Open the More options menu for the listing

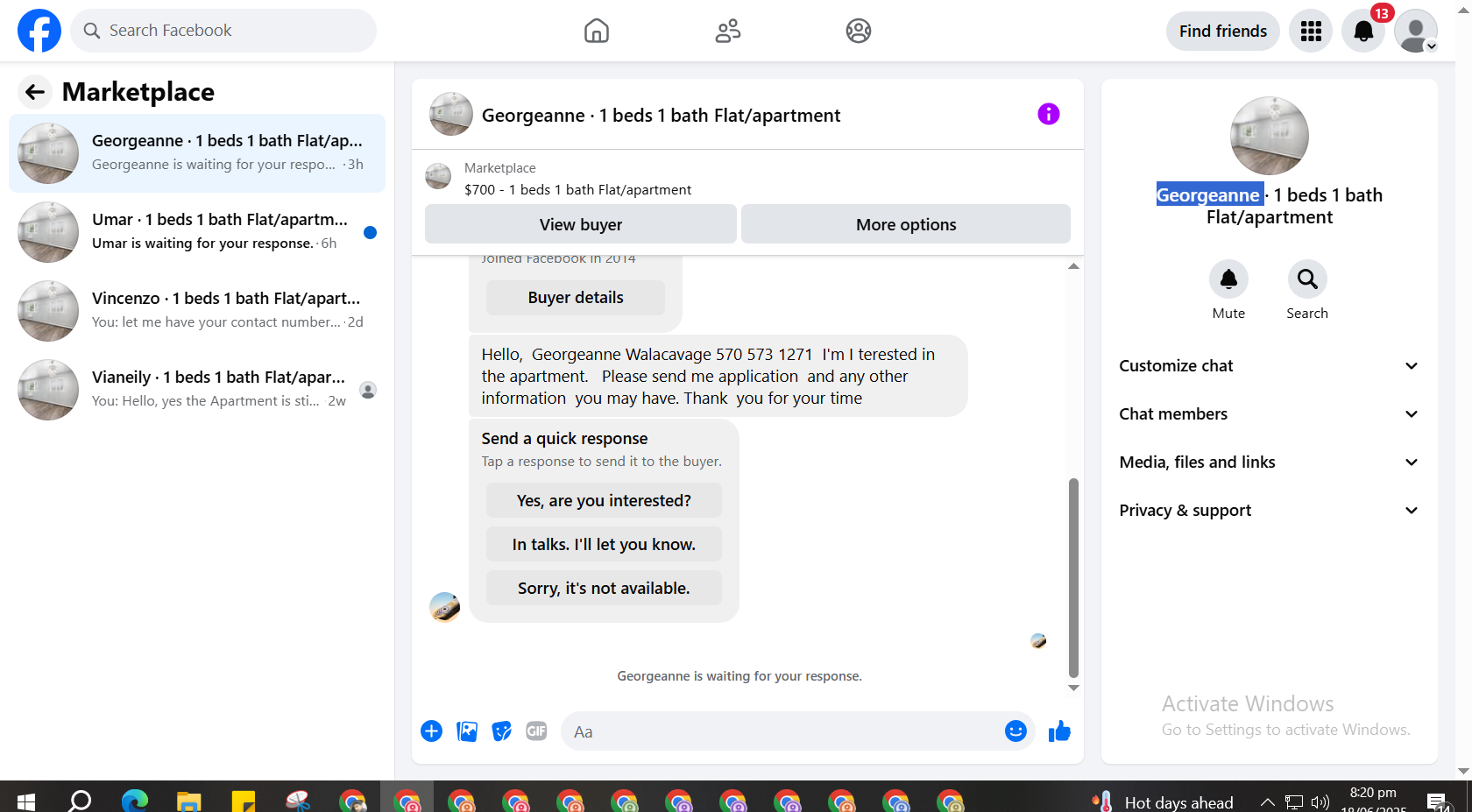coord(906,224)
